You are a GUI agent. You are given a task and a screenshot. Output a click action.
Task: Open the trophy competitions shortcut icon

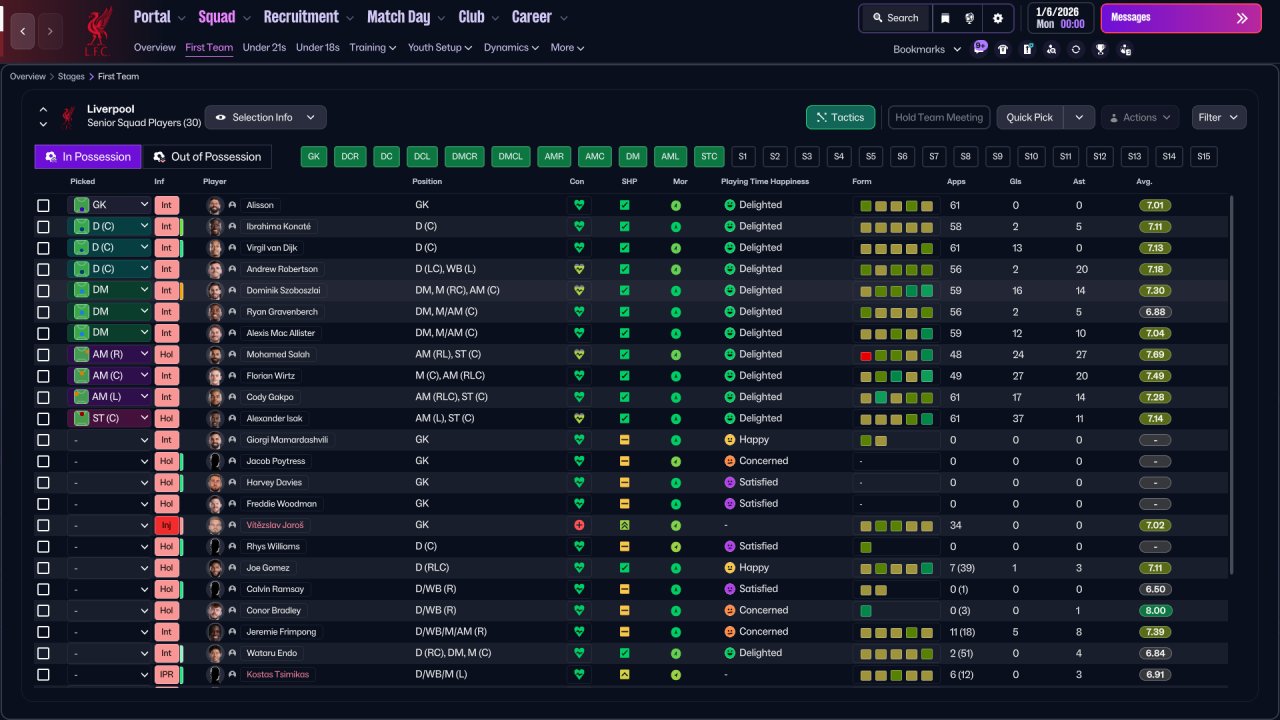click(x=1100, y=49)
